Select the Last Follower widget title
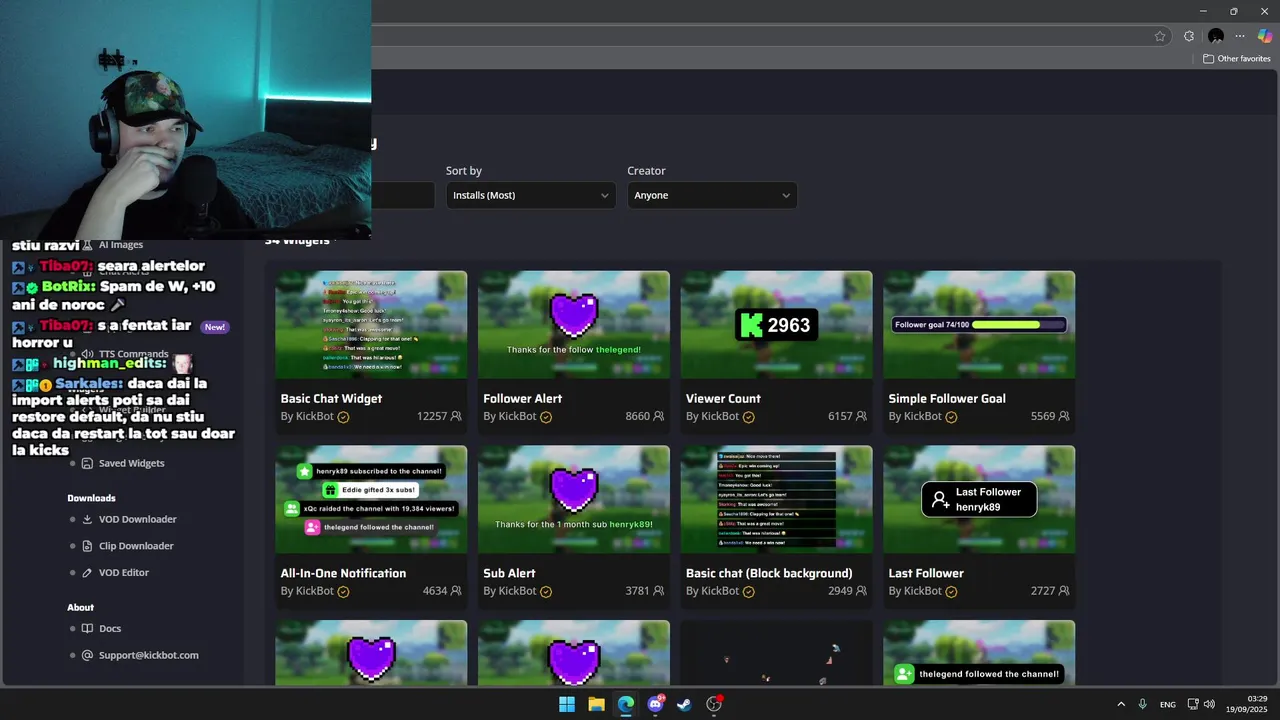This screenshot has width=1280, height=720. 926,573
